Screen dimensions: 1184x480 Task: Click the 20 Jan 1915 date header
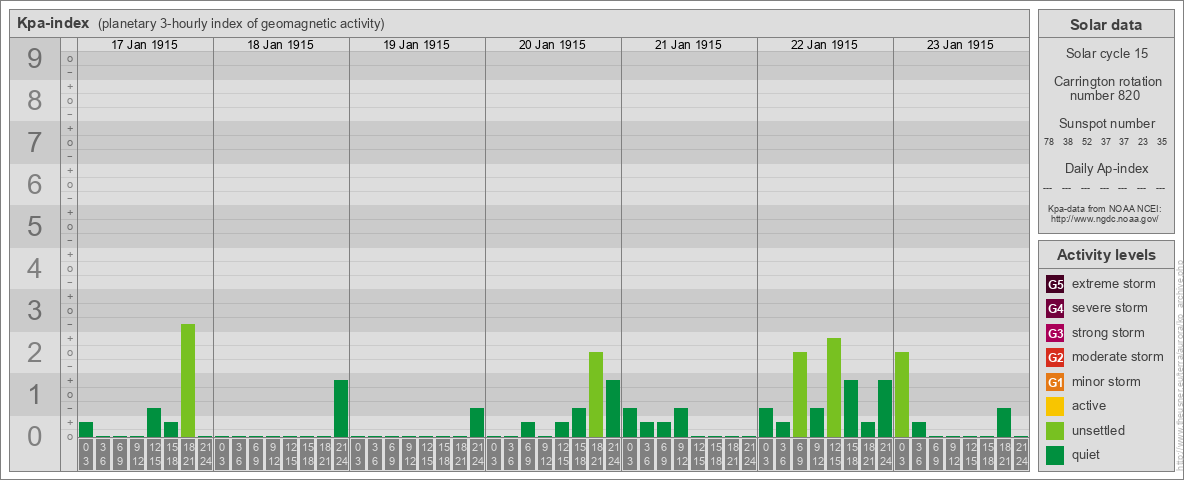click(x=553, y=45)
